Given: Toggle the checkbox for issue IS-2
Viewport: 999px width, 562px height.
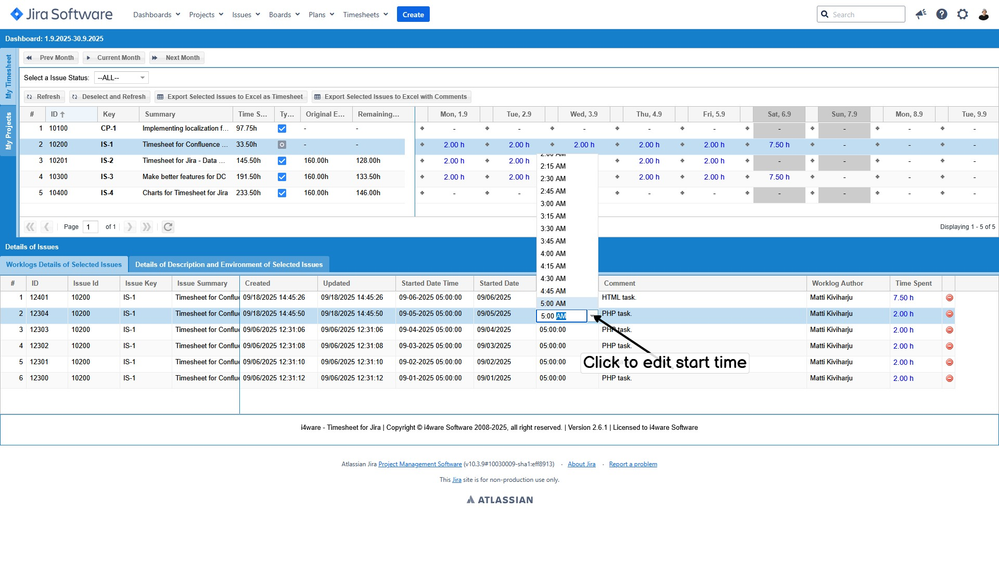Looking at the screenshot, I should [x=282, y=161].
